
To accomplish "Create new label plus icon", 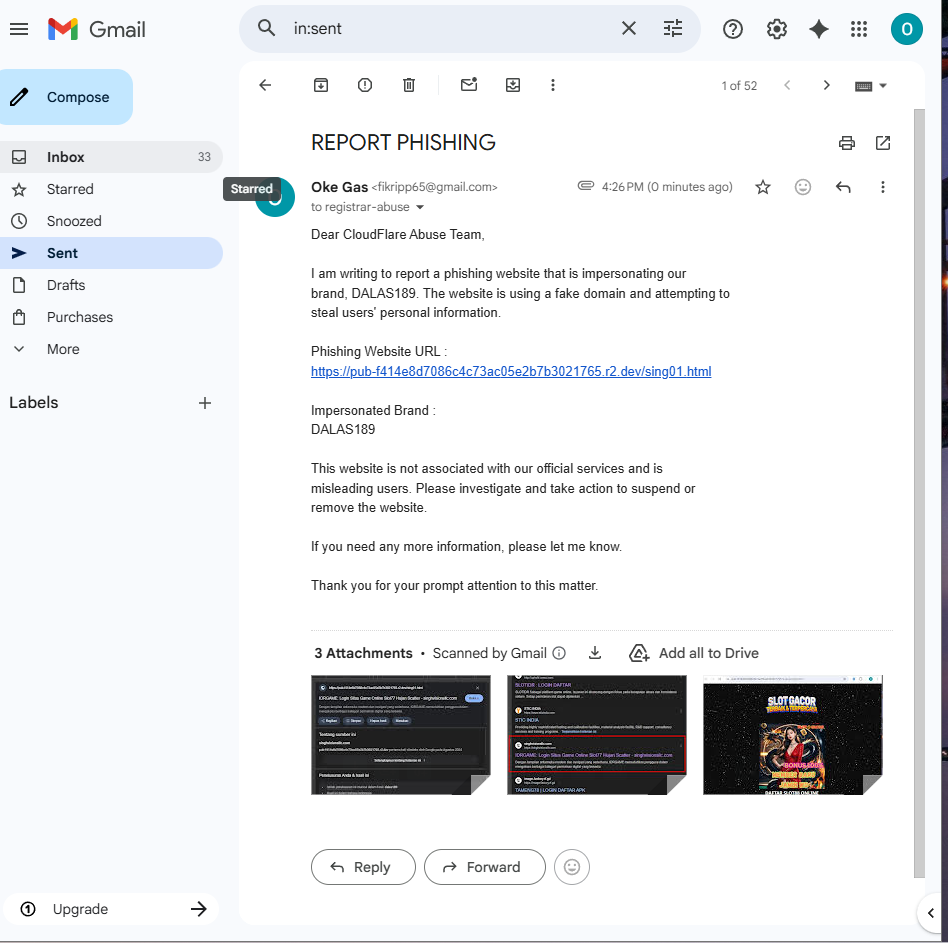I will pyautogui.click(x=205, y=403).
